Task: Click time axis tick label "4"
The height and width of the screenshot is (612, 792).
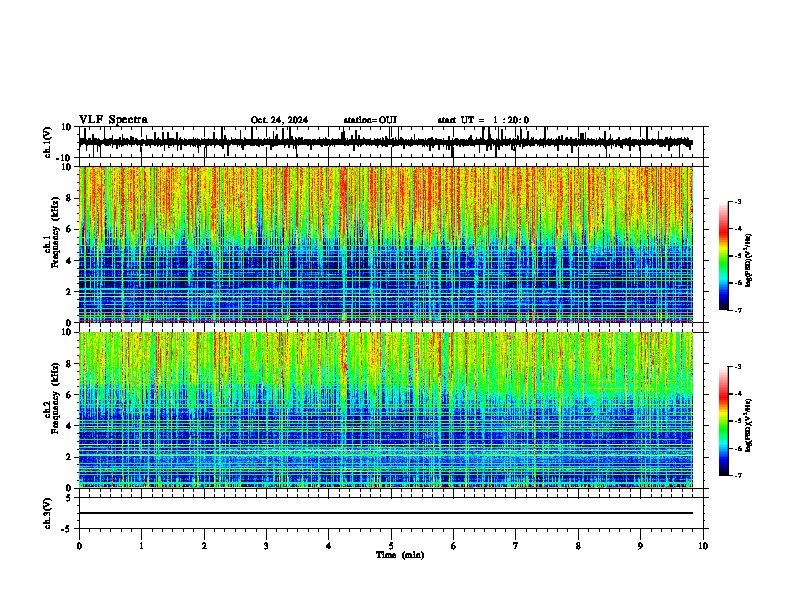Action: pyautogui.click(x=328, y=546)
